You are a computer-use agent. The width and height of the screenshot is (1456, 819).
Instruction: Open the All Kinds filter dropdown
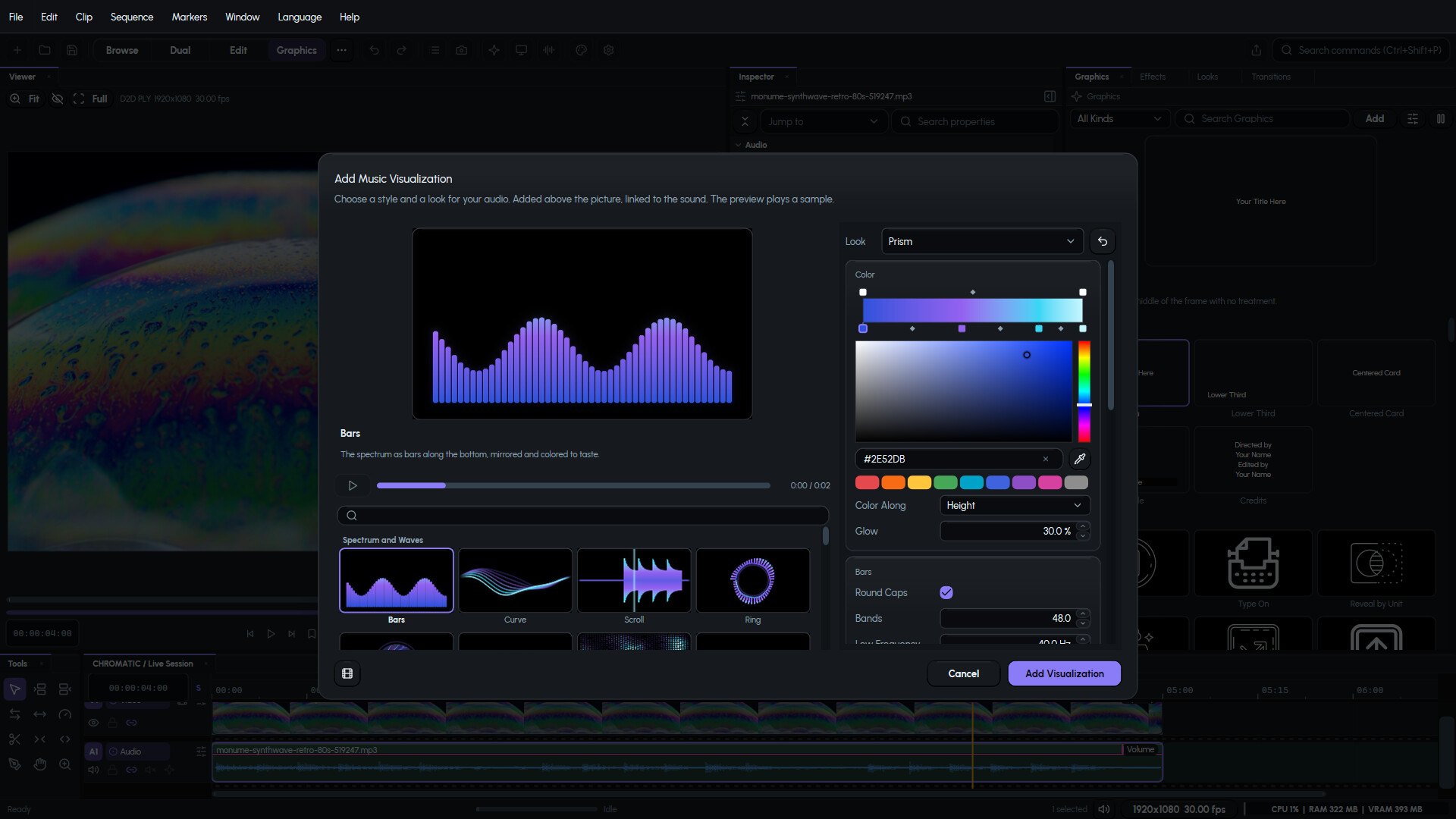(x=1119, y=118)
